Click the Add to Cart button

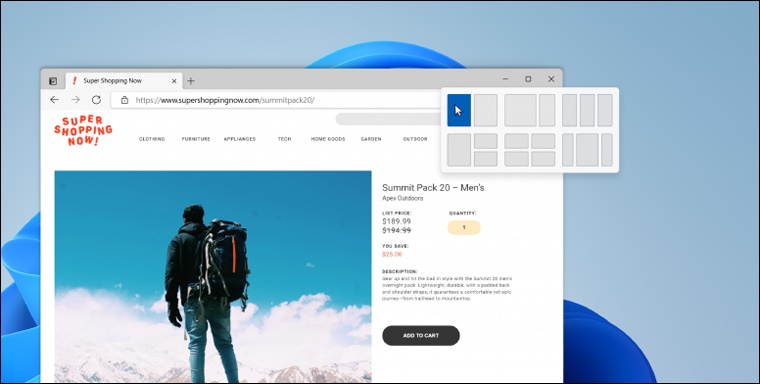click(421, 336)
